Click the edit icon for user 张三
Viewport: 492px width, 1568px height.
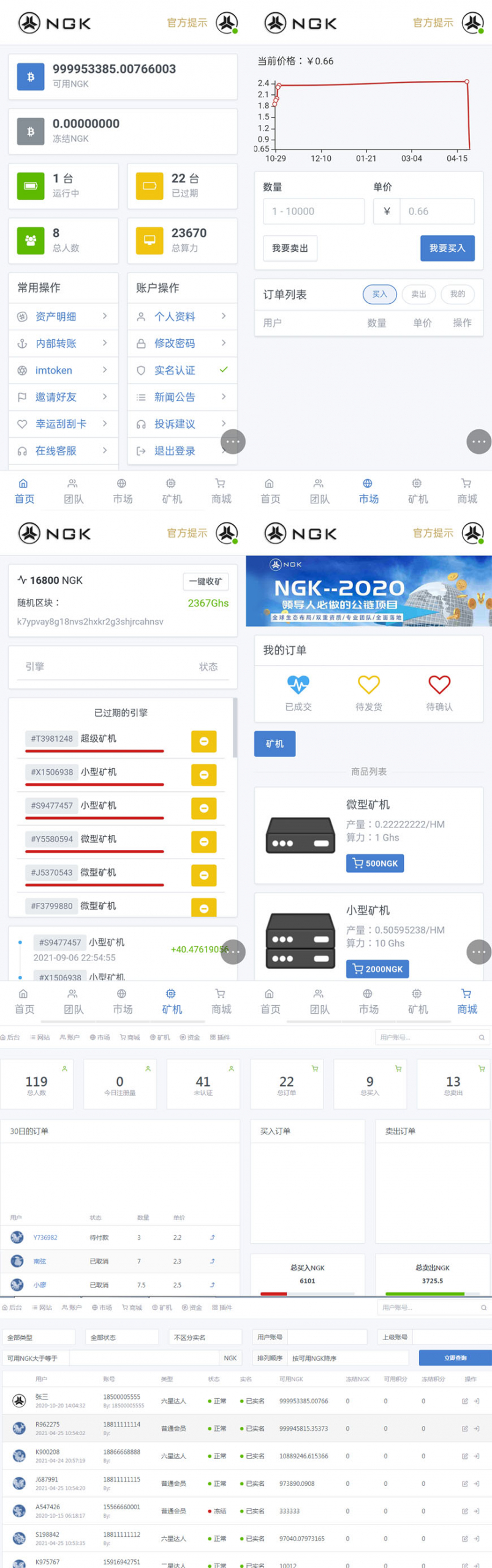pyautogui.click(x=464, y=1400)
